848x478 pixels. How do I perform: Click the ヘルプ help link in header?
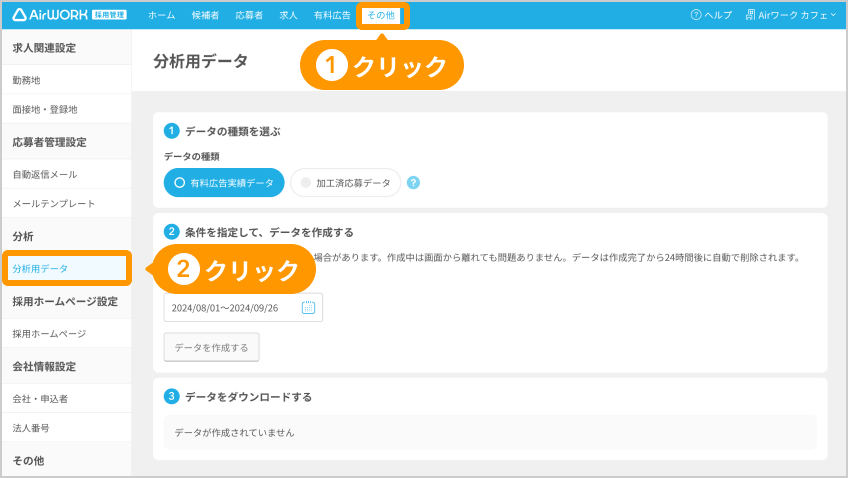[711, 15]
